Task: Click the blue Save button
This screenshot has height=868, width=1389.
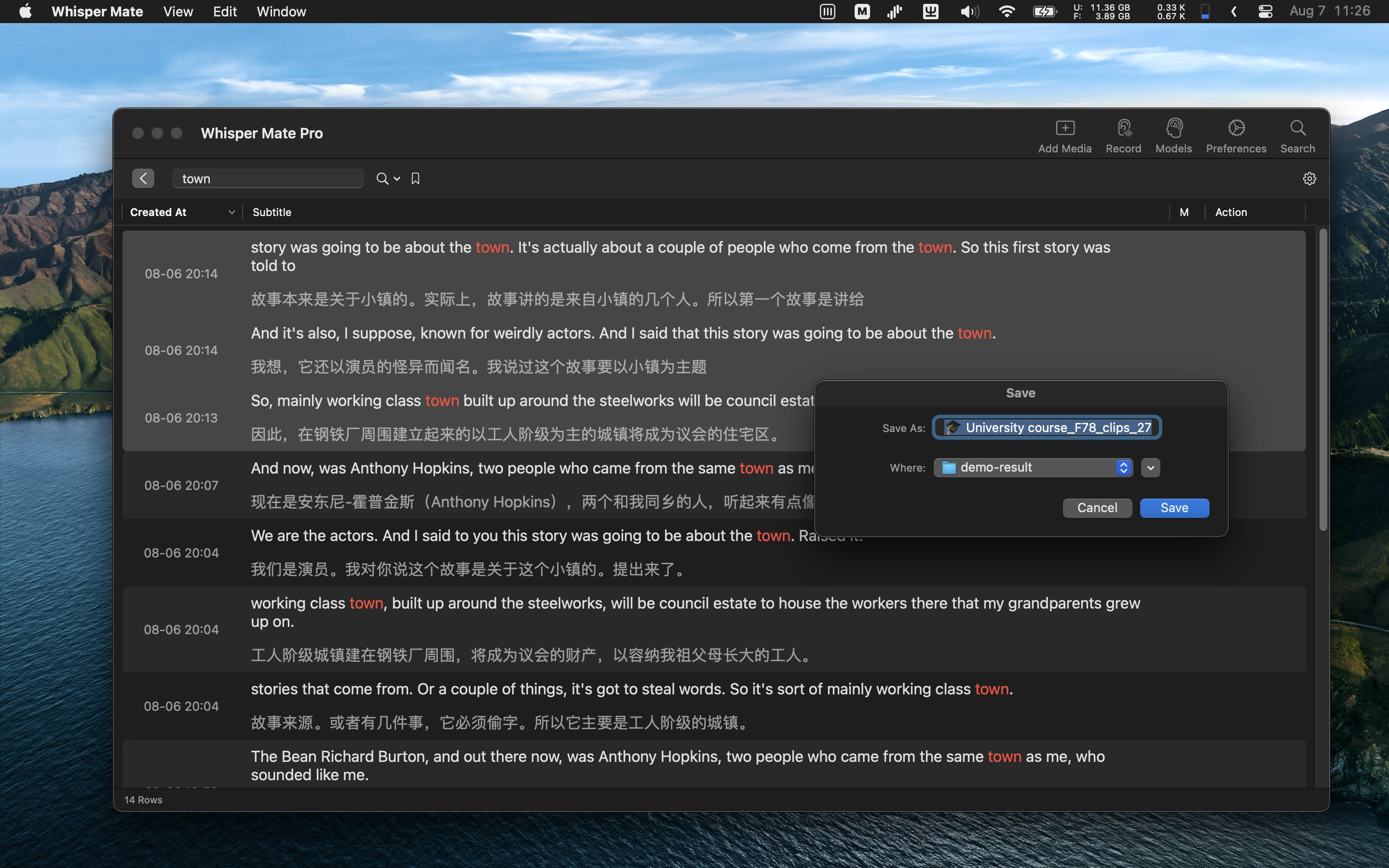Action: click(x=1174, y=507)
